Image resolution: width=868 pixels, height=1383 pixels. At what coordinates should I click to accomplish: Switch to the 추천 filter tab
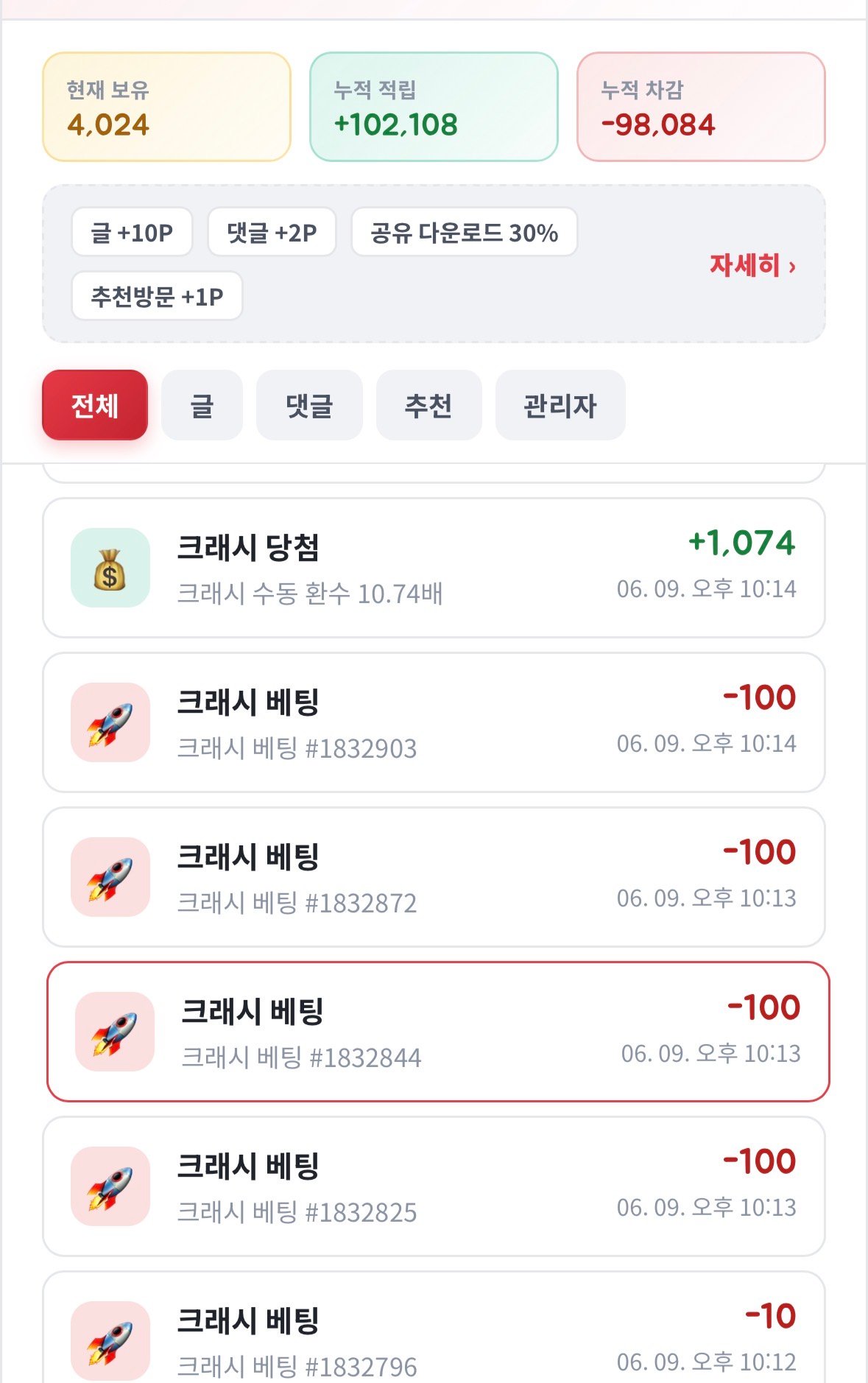[x=429, y=405]
